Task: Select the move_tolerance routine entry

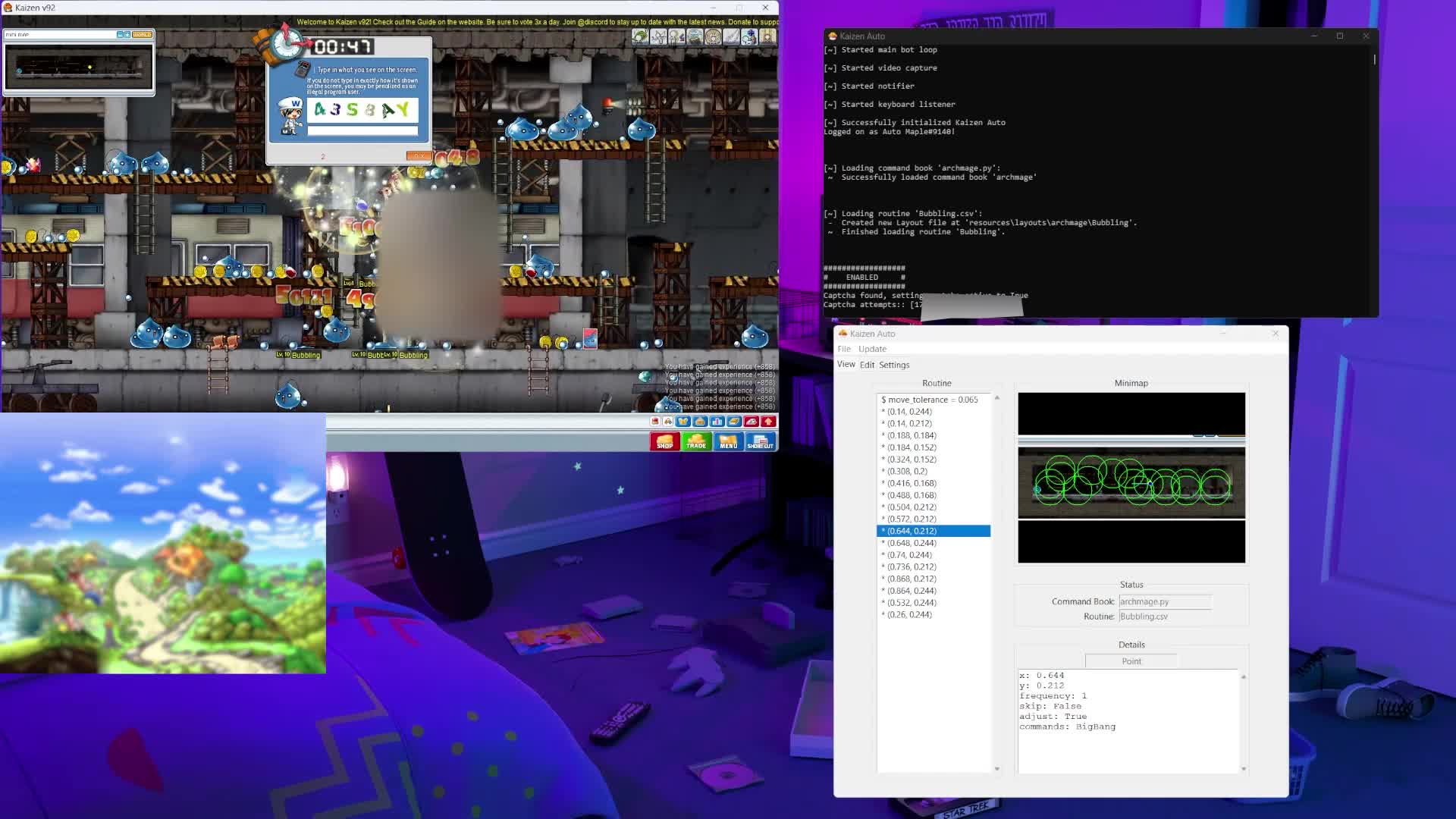Action: pyautogui.click(x=930, y=400)
